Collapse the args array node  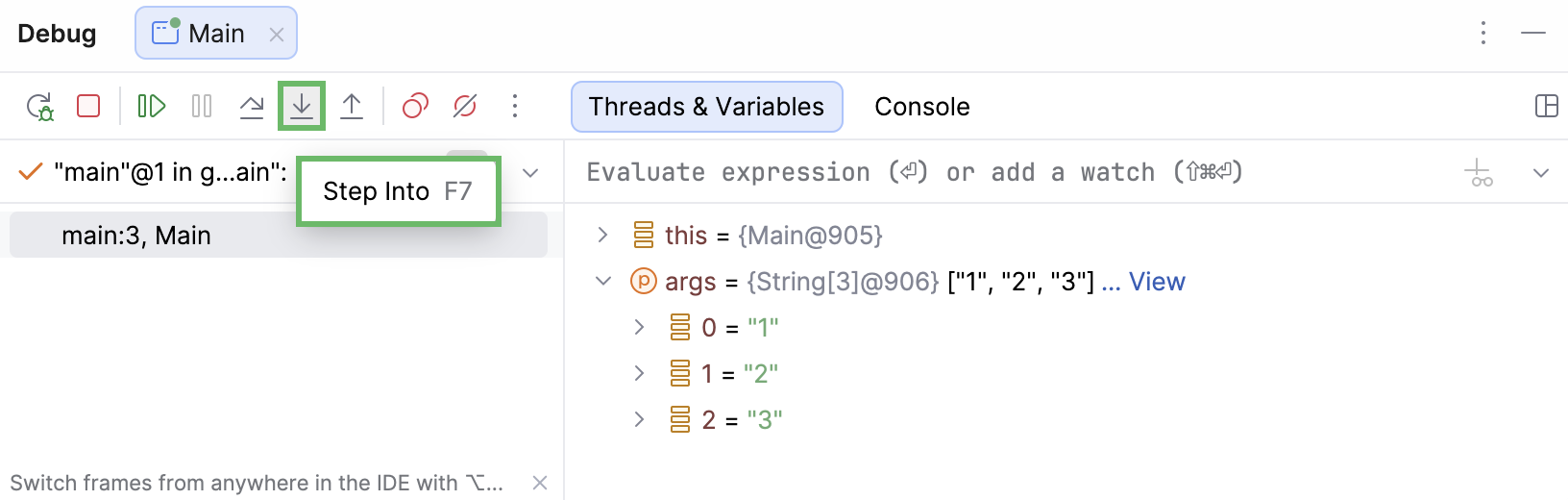click(x=602, y=282)
